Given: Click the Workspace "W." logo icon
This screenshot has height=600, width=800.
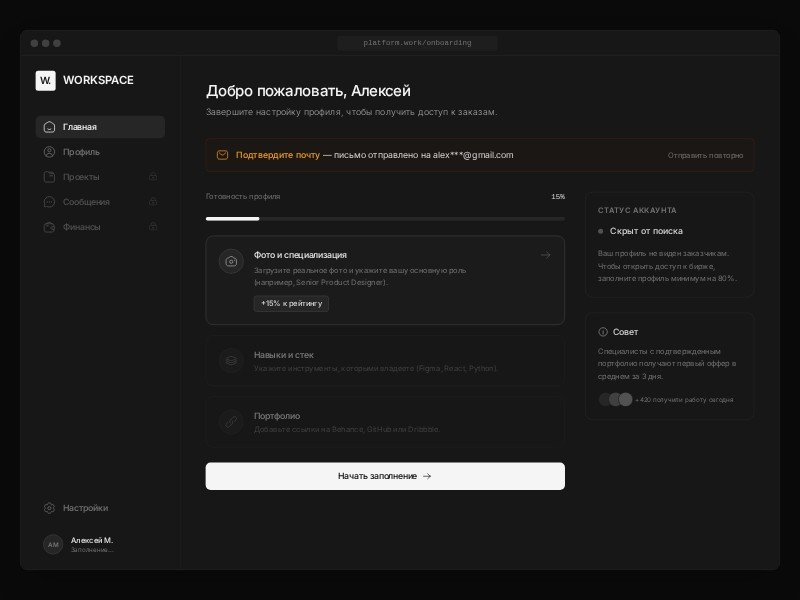Looking at the screenshot, I should 46,80.
